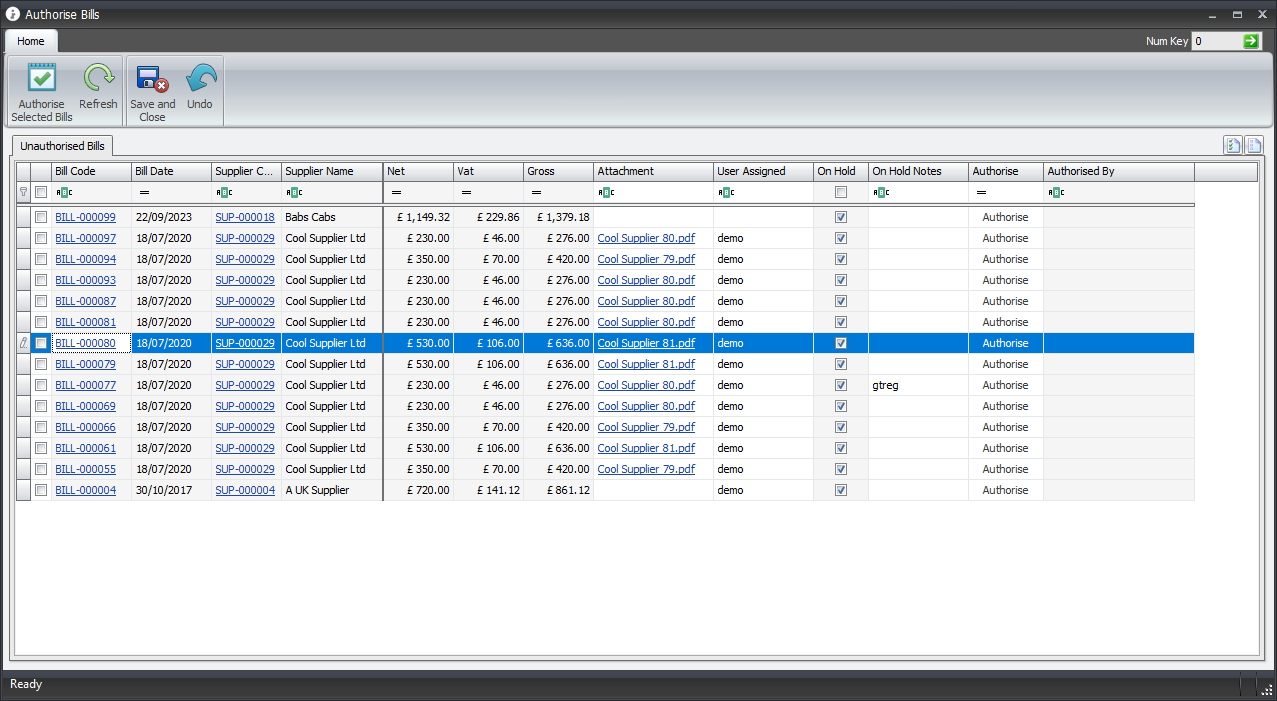Image resolution: width=1277 pixels, height=701 pixels.
Task: Click the deselect-all page icon above grid
Action: [x=1253, y=146]
